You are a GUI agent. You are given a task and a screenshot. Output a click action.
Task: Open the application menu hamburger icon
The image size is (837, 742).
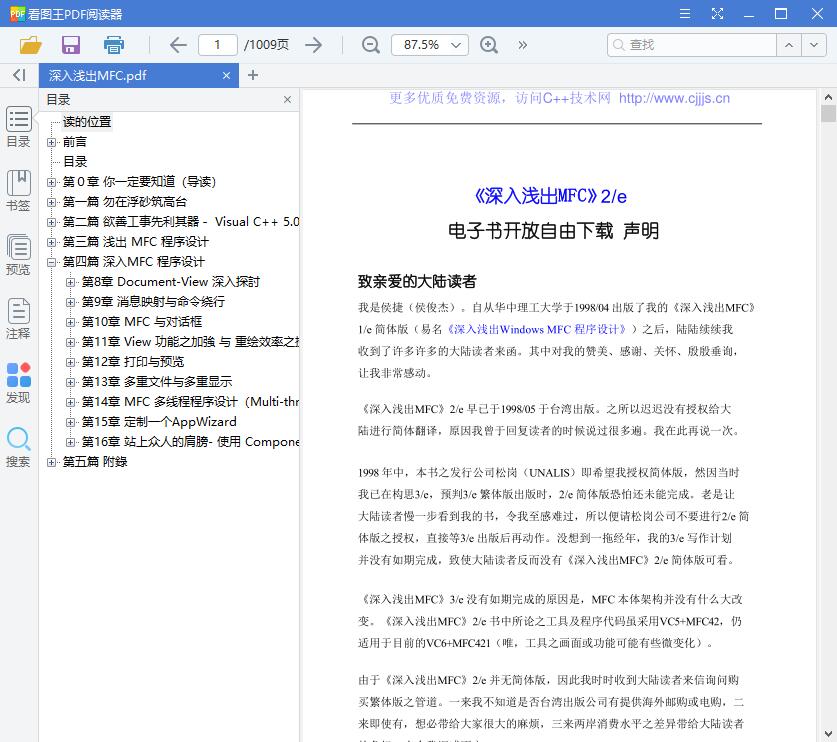pyautogui.click(x=685, y=13)
